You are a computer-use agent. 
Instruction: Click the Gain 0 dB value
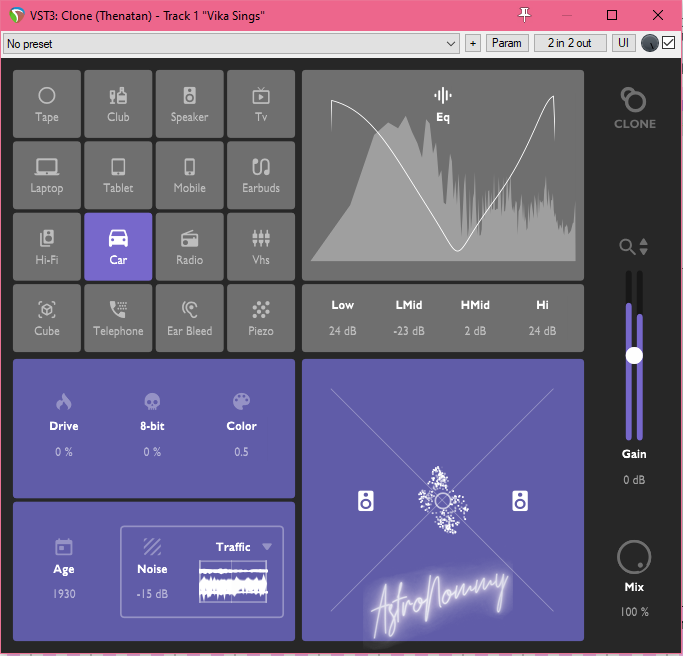pos(634,480)
